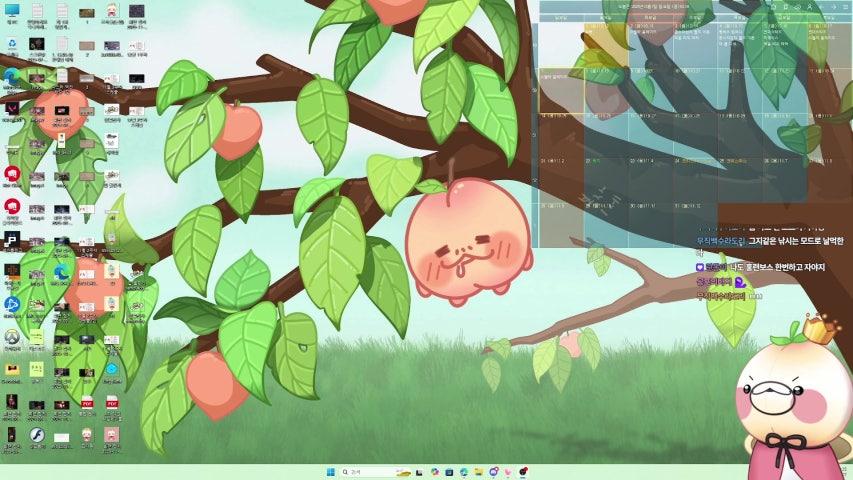Select the black P logo desktop shortcut
The height and width of the screenshot is (480, 853).
click(12, 241)
